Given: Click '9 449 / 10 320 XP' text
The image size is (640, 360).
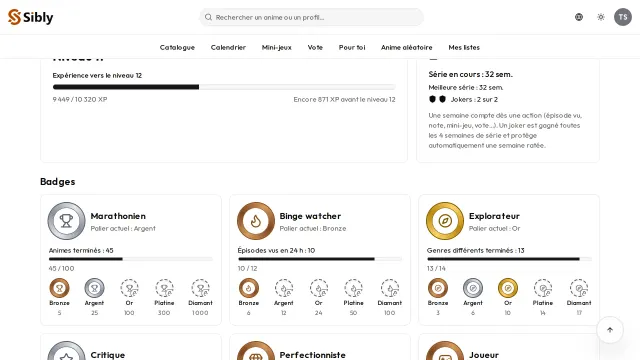Looking at the screenshot, I should [80, 99].
